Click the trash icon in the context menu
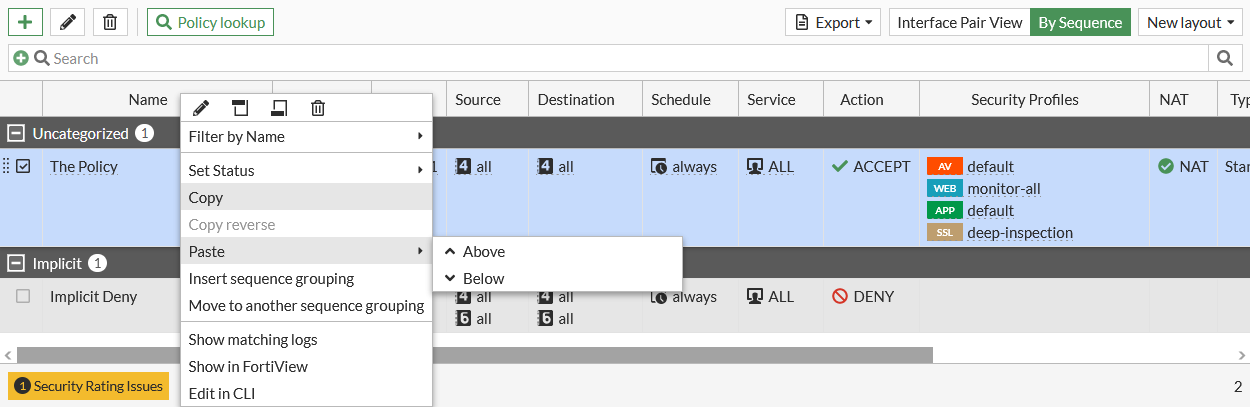The image size is (1250, 407). pyautogui.click(x=318, y=108)
